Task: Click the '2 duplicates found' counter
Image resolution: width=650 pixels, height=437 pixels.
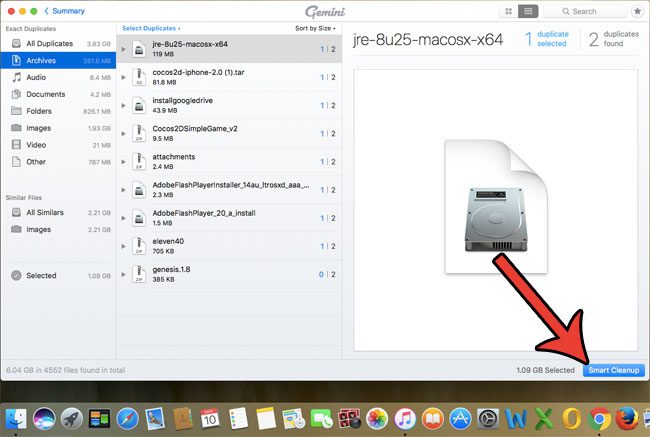Action: pyautogui.click(x=614, y=39)
